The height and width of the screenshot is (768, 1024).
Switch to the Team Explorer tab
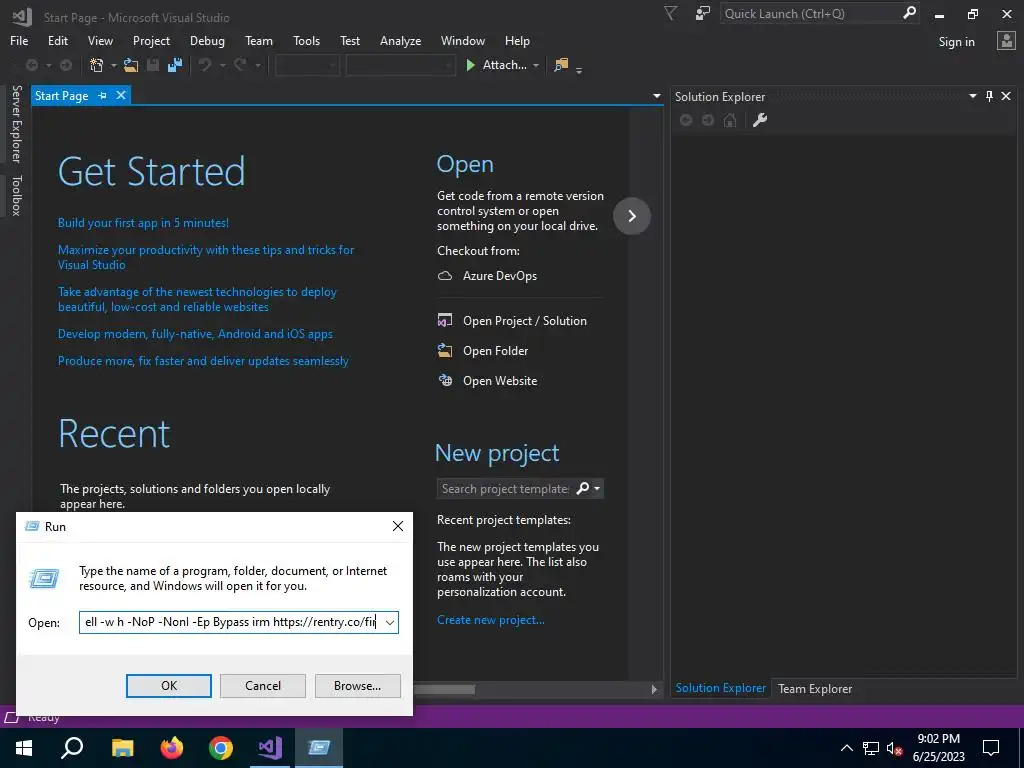click(x=814, y=688)
